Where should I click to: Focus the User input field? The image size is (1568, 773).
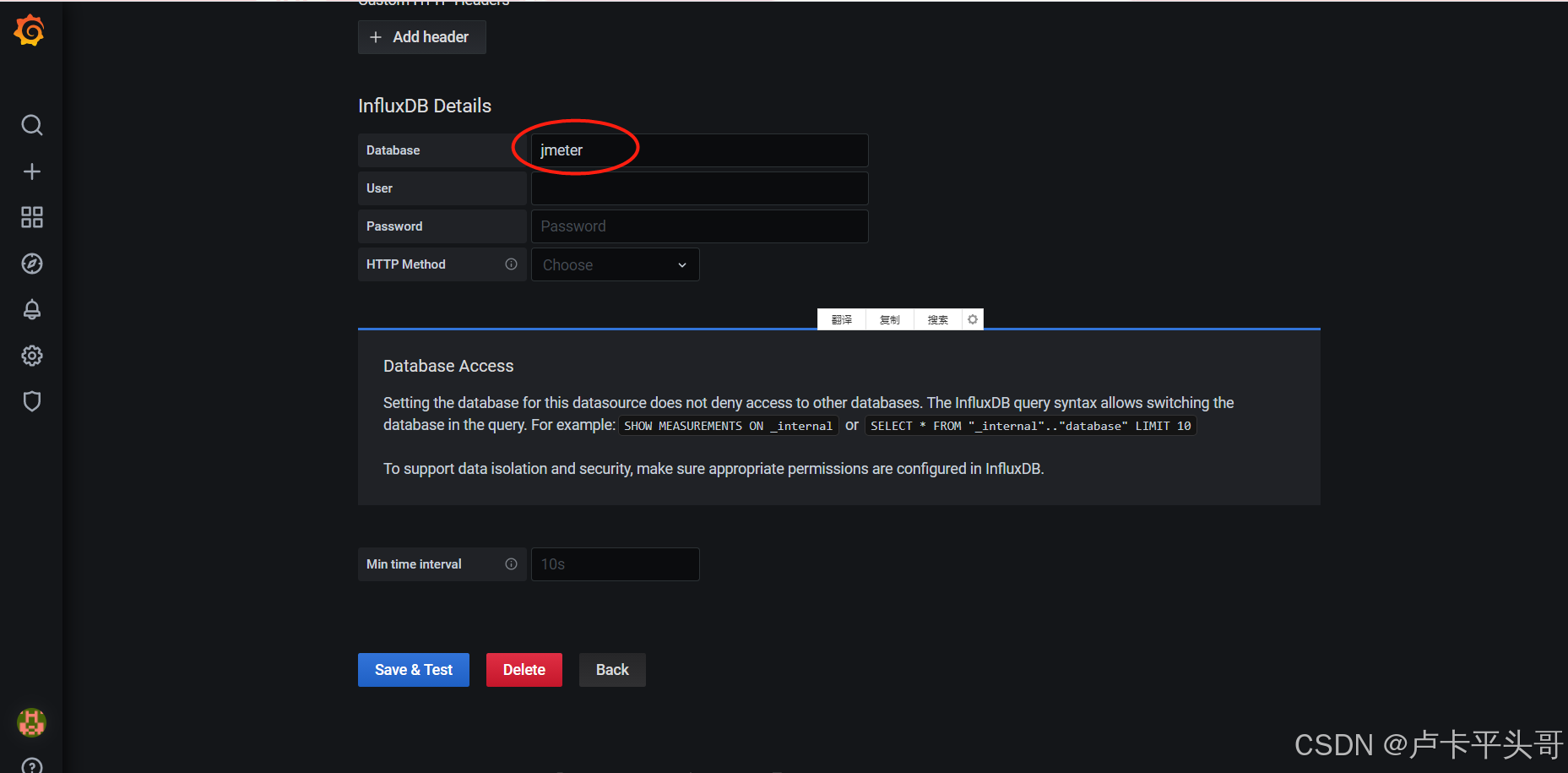pos(699,188)
